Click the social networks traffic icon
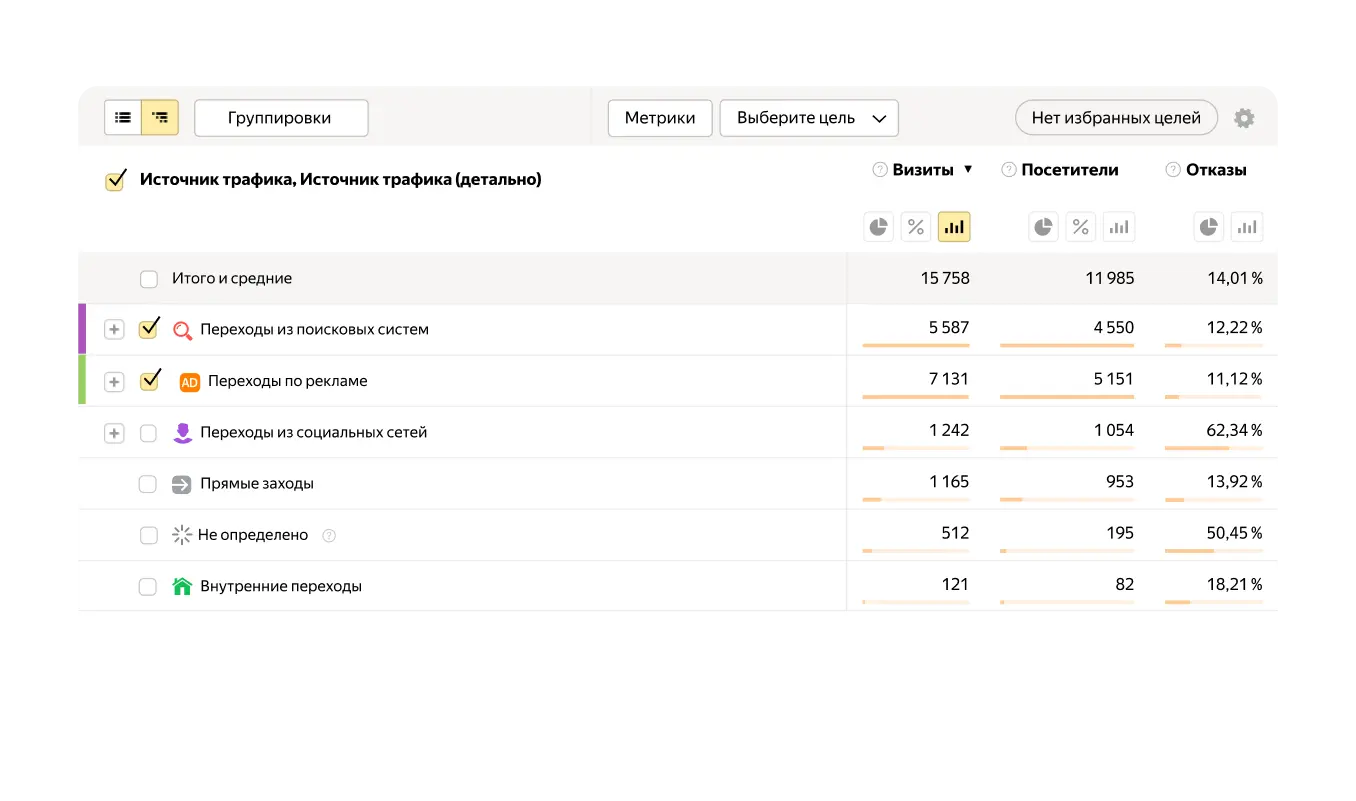 pos(181,432)
